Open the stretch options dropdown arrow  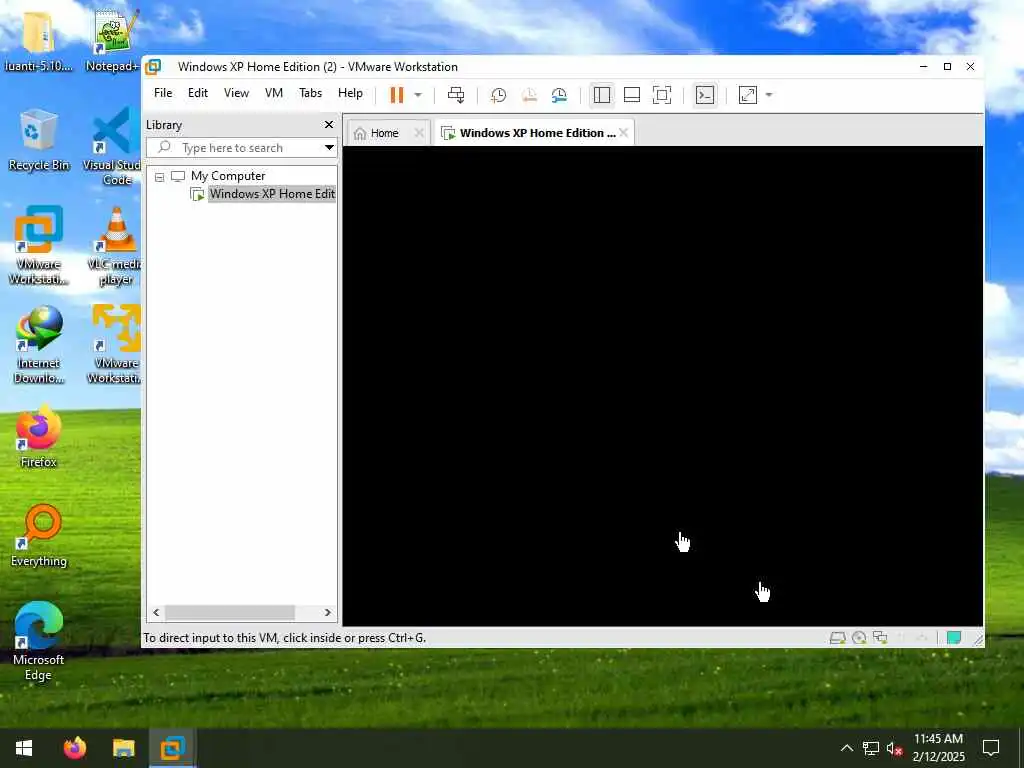pyautogui.click(x=769, y=95)
